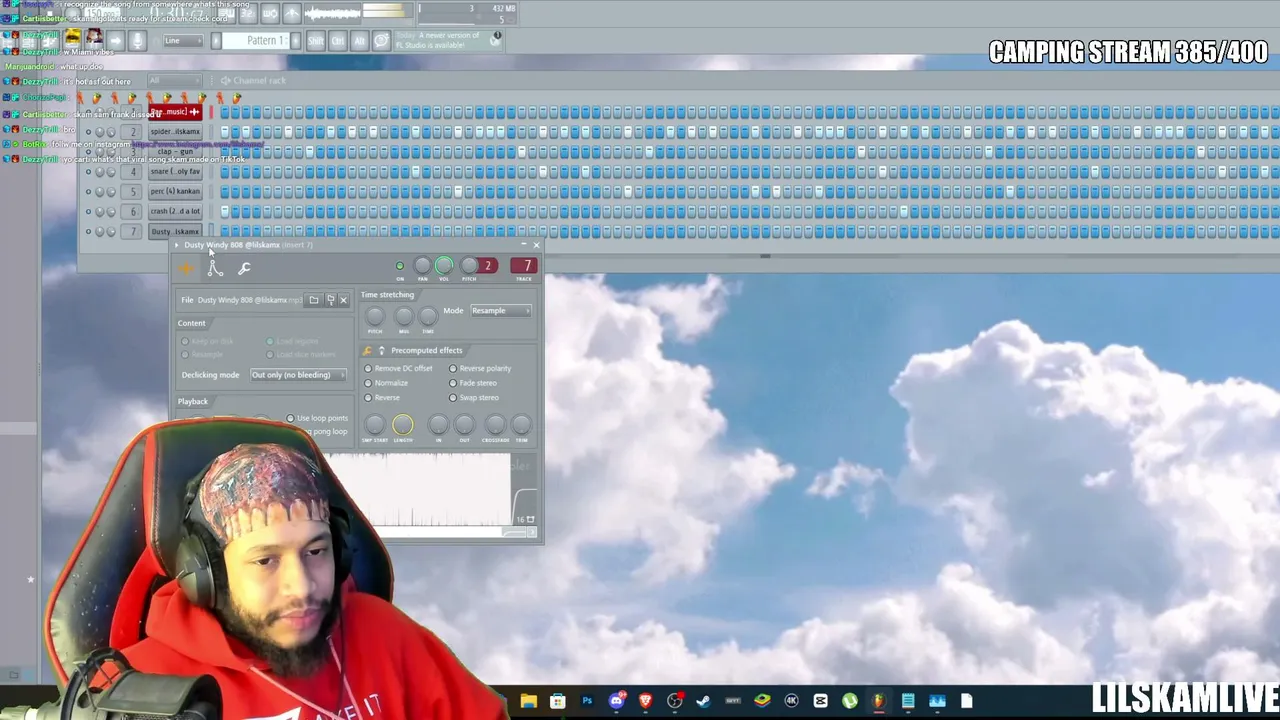Image resolution: width=1280 pixels, height=720 pixels.
Task: Click the Shift typing keyboard button
Action: 316,41
